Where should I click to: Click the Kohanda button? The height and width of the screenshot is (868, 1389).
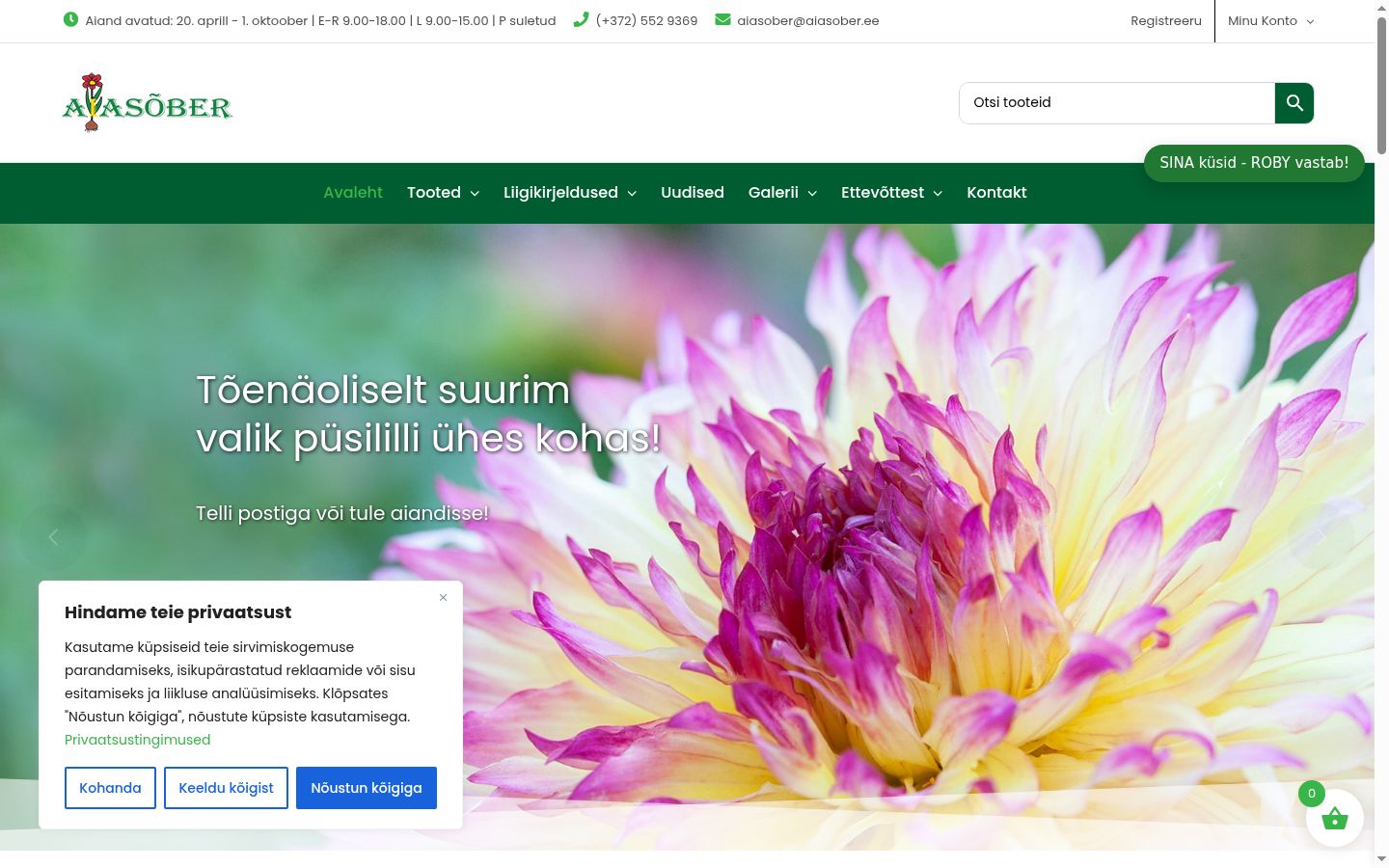(x=110, y=788)
